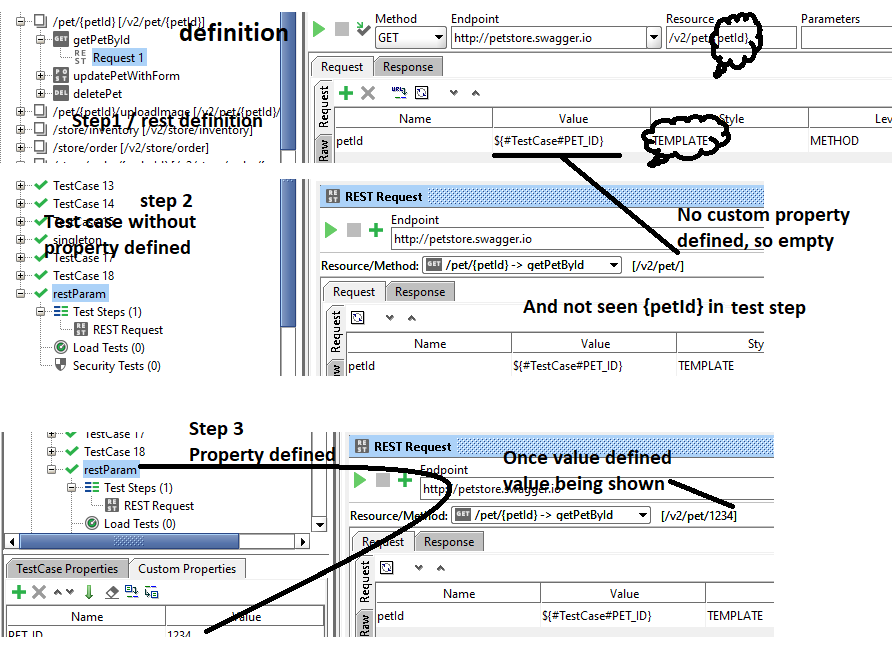Click the grey X remove parameter icon

tap(368, 93)
